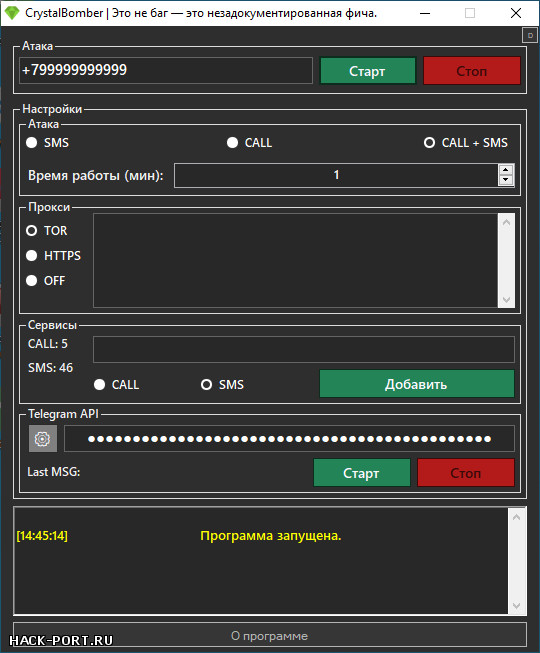
Task: Decrease work time with the down arrow
Action: [x=505, y=180]
